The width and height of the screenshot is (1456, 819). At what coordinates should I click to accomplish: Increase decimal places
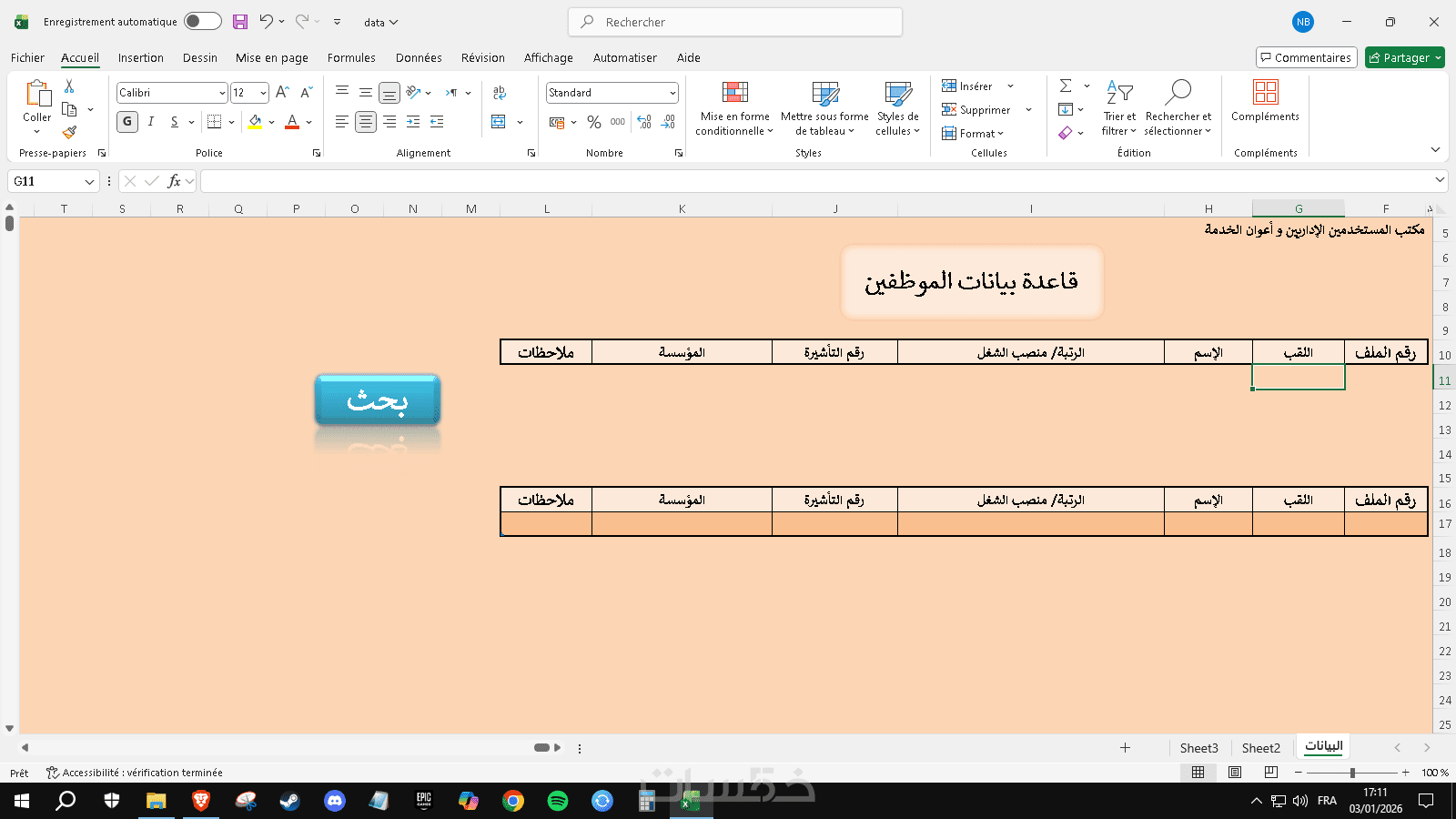(x=644, y=122)
